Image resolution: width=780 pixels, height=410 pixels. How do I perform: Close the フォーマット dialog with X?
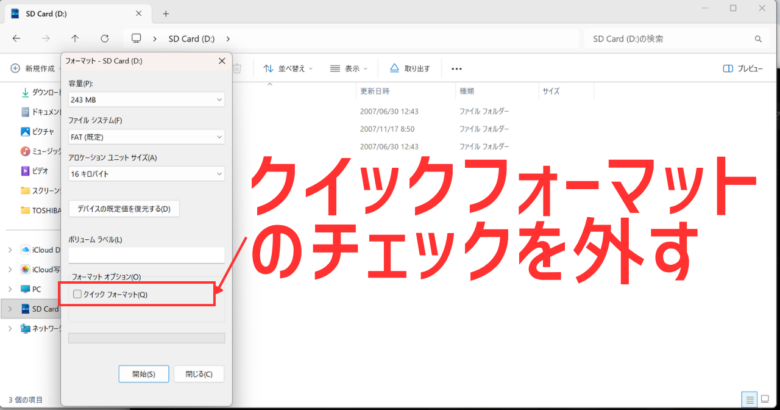tap(222, 61)
